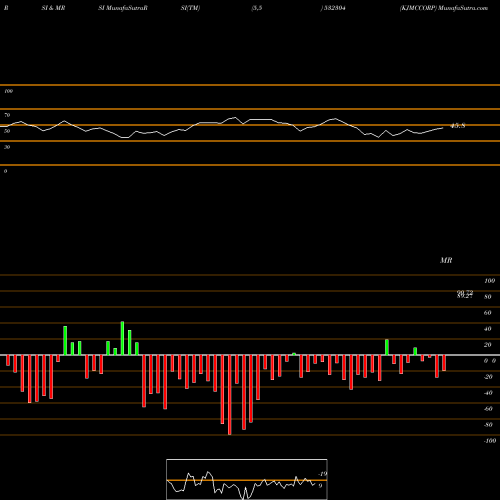Click the deepest red bar reaching -100

(x=230, y=395)
